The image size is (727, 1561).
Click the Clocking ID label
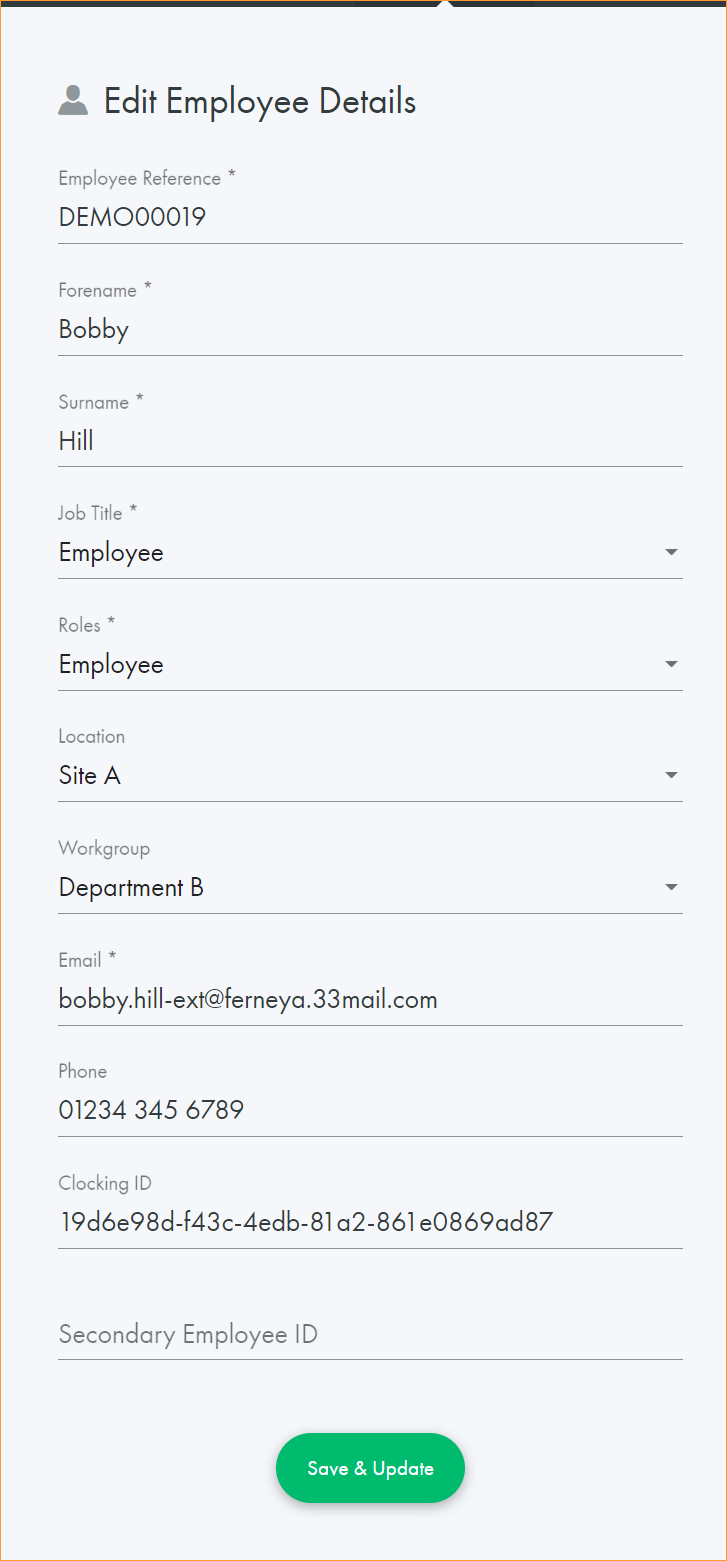tap(105, 1184)
